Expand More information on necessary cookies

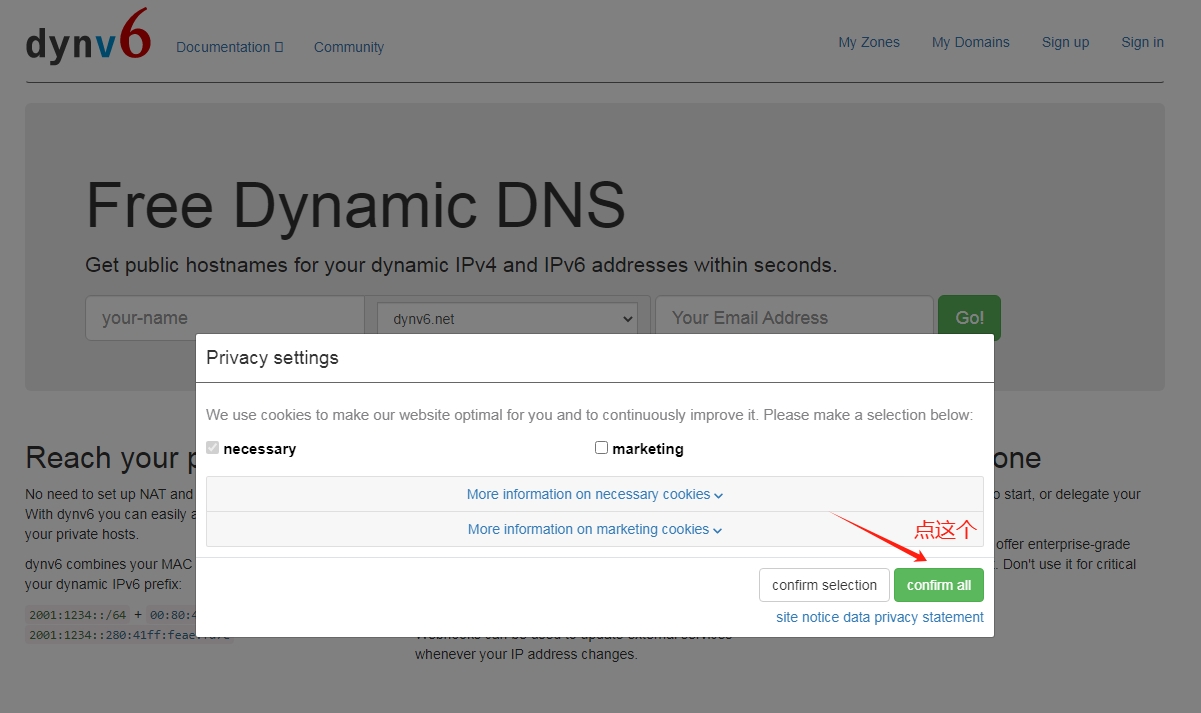[594, 494]
